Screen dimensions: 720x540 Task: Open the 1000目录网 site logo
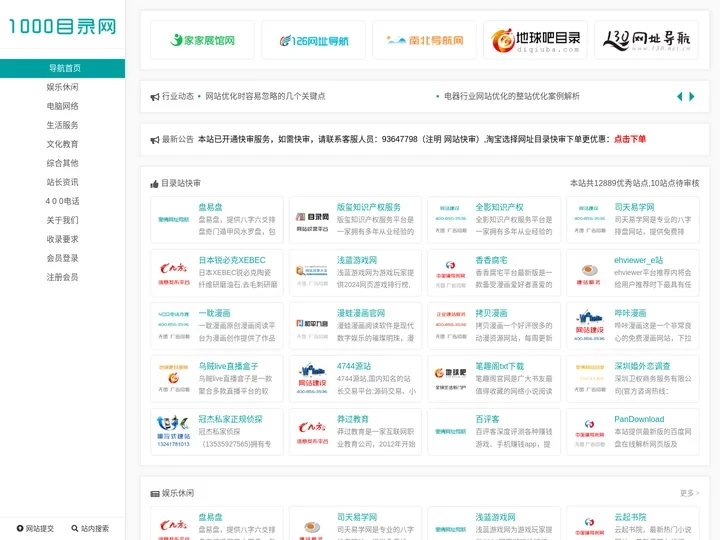point(62,26)
